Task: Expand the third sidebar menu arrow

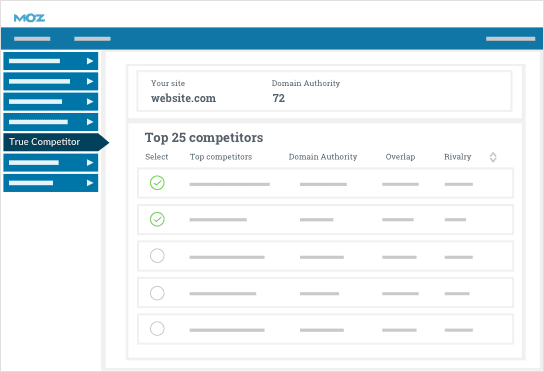Action: point(90,102)
